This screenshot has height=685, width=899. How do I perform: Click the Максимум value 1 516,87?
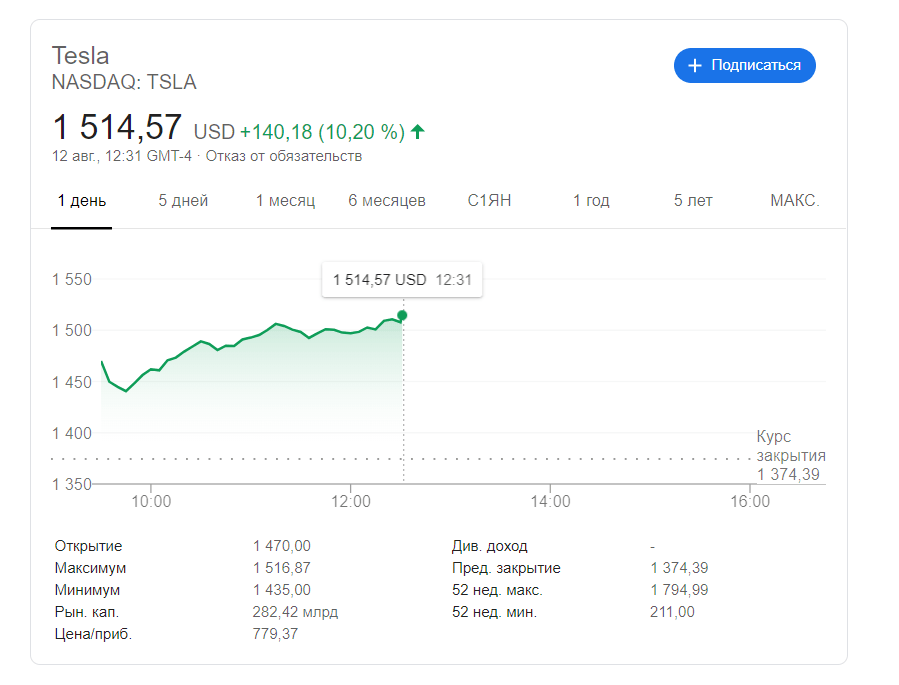(x=282, y=567)
